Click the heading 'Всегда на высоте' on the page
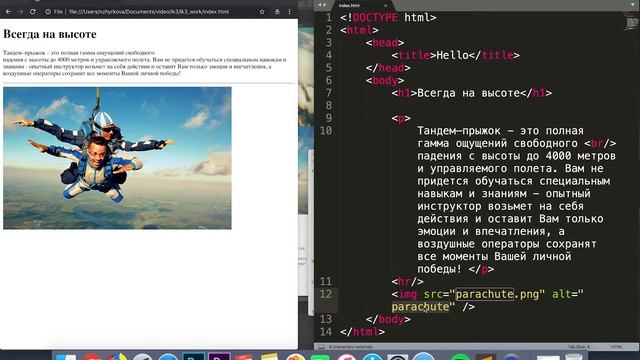The image size is (640, 360). click(x=49, y=34)
